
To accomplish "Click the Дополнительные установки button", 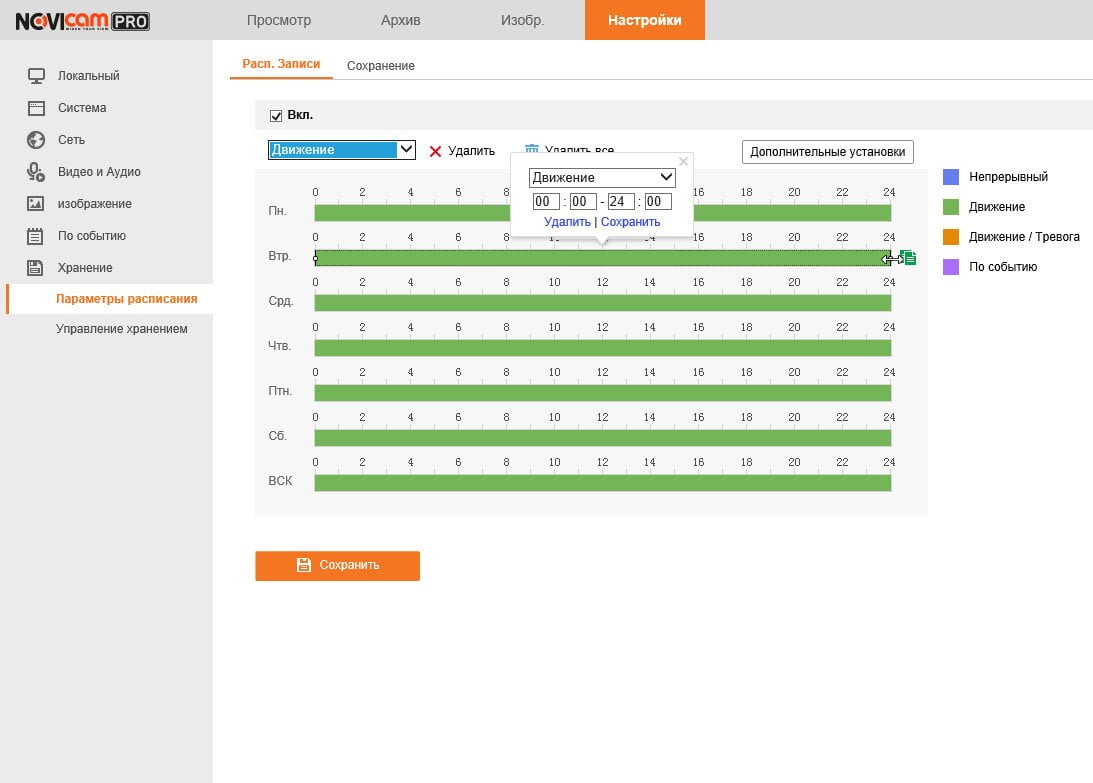I will point(827,152).
